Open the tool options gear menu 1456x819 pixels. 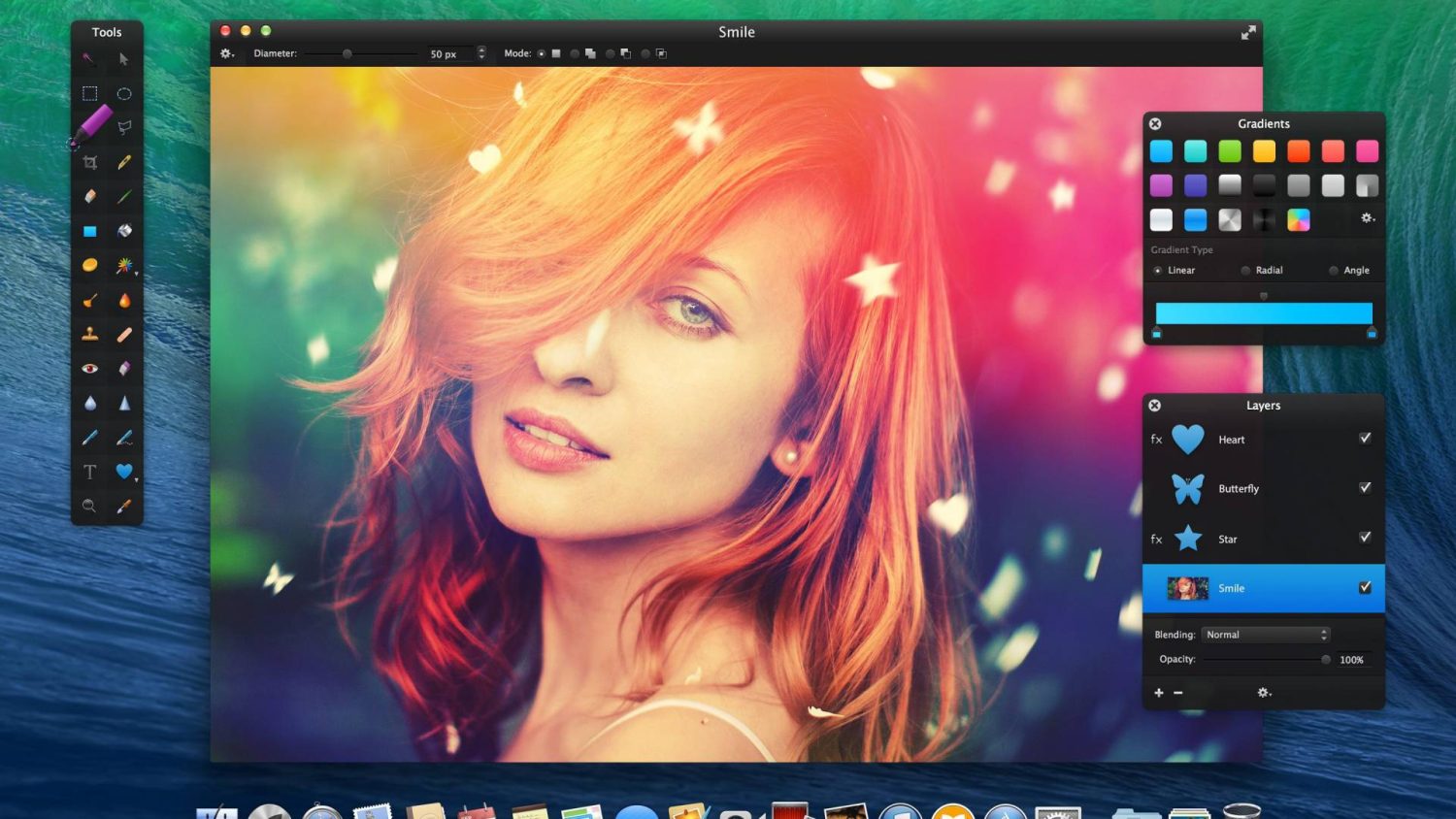227,54
